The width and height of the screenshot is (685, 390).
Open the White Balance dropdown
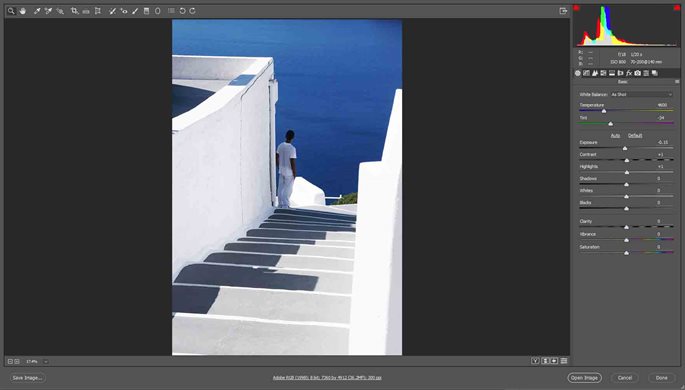[641, 94]
